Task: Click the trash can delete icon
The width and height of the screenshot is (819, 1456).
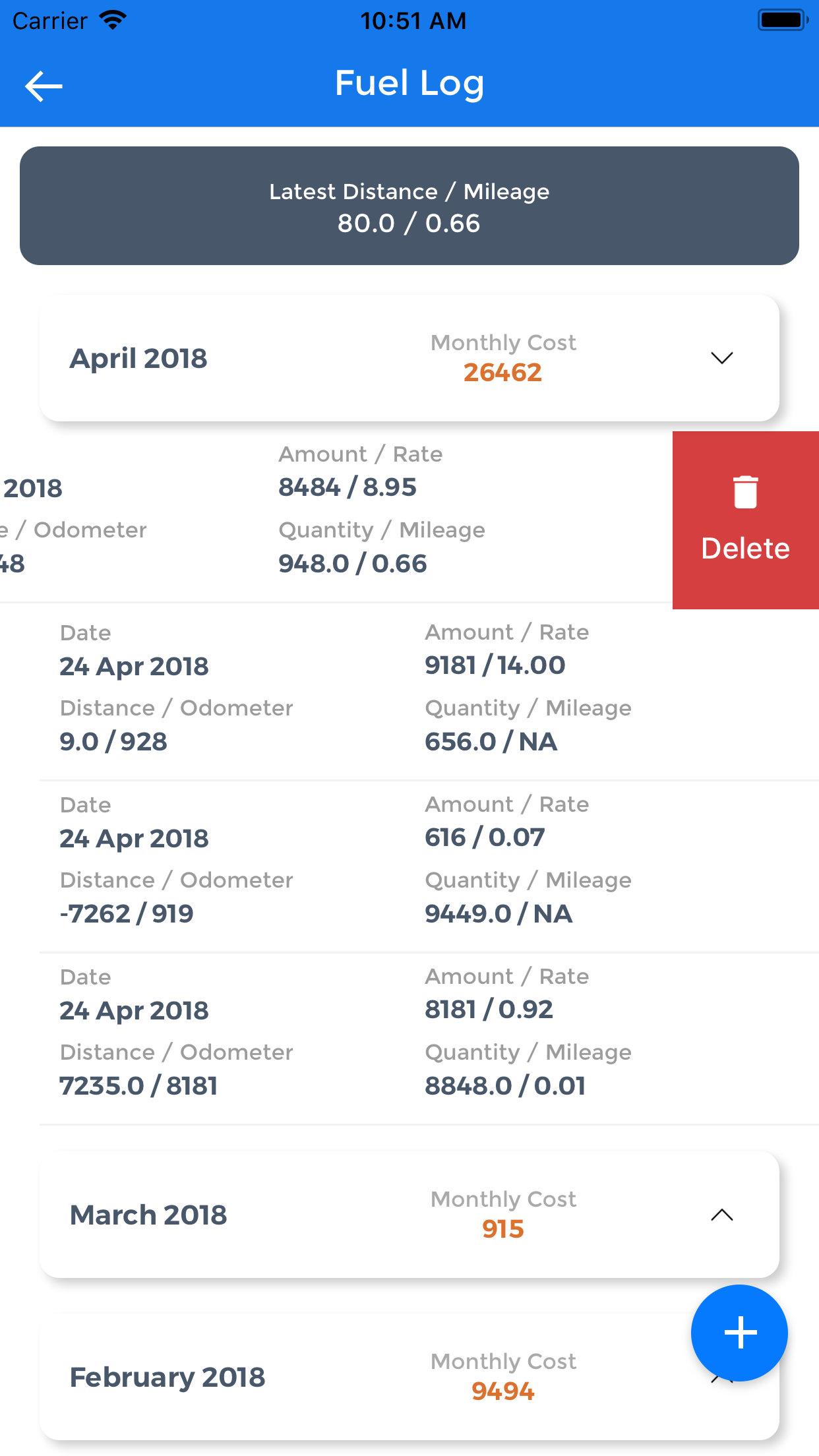Action: (746, 492)
